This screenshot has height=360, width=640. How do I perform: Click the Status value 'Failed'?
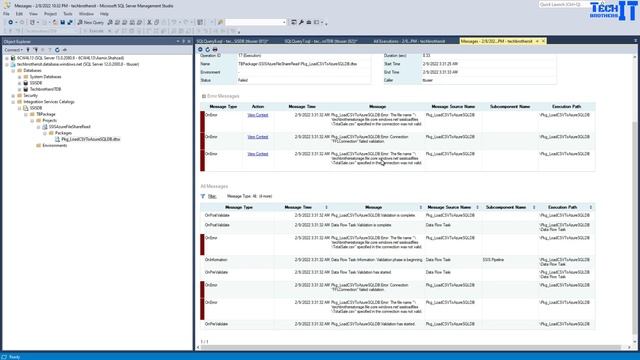[x=243, y=80]
